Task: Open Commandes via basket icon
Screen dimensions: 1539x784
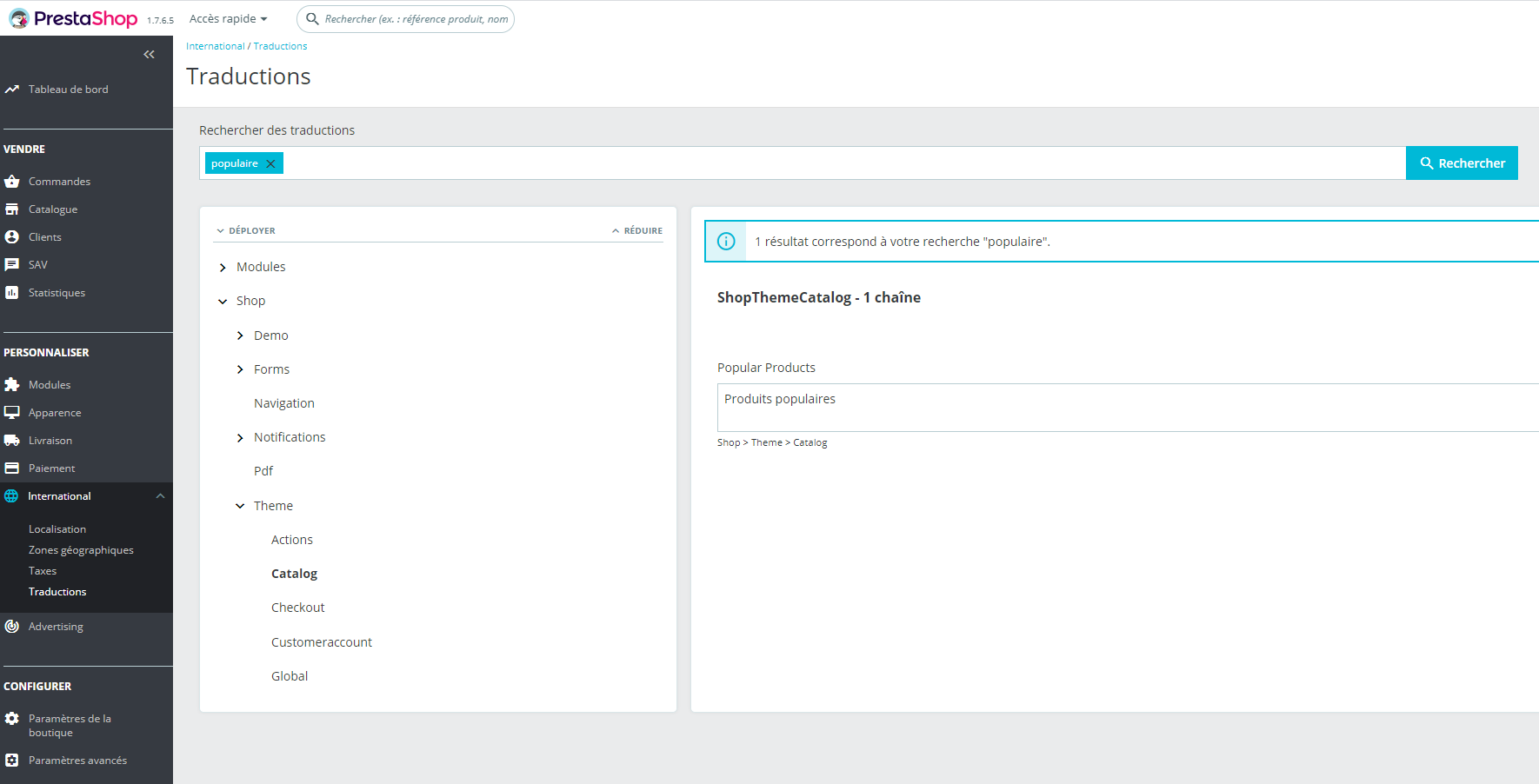Action: click(x=12, y=182)
